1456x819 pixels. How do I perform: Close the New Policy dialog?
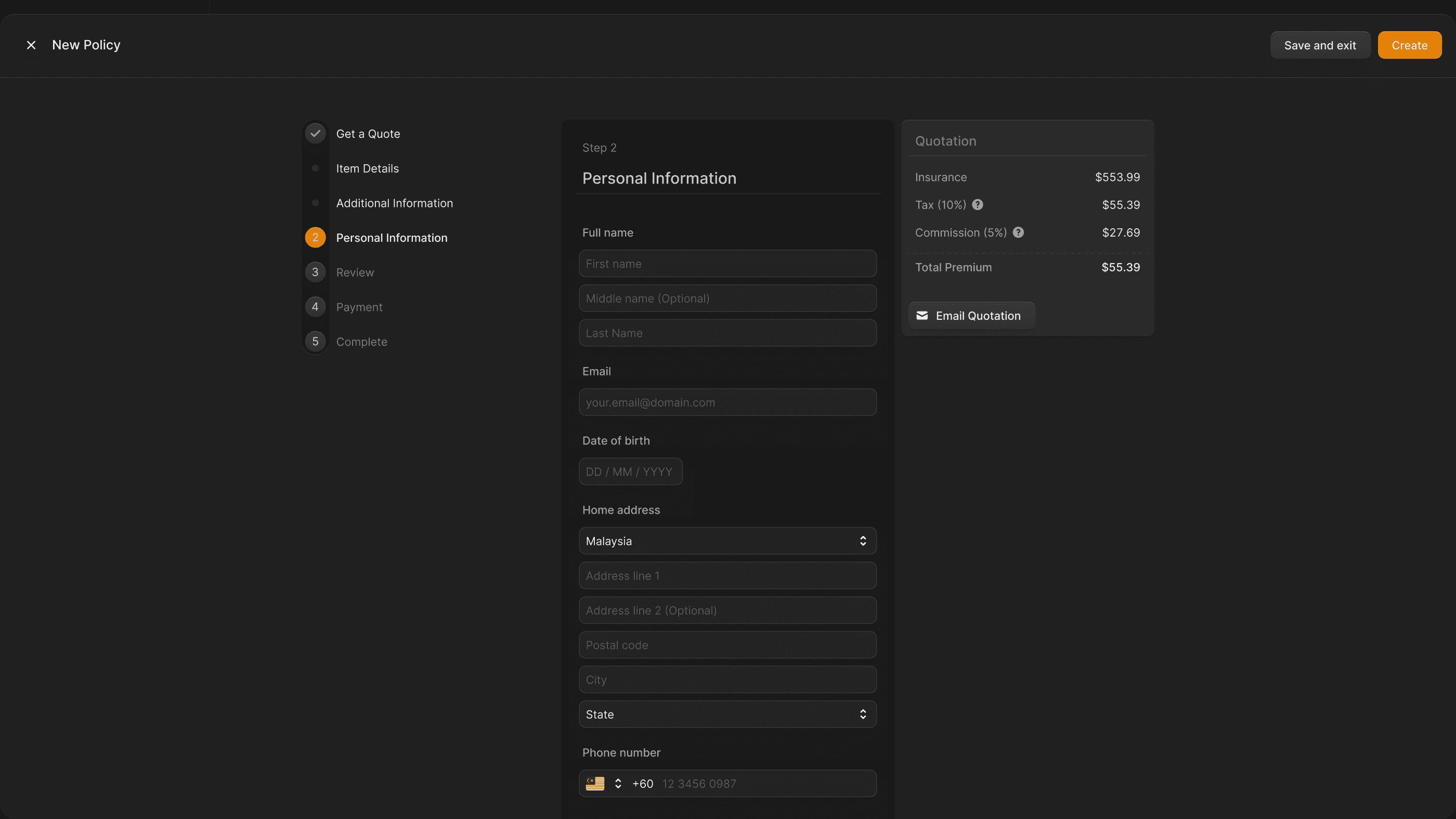tap(31, 45)
